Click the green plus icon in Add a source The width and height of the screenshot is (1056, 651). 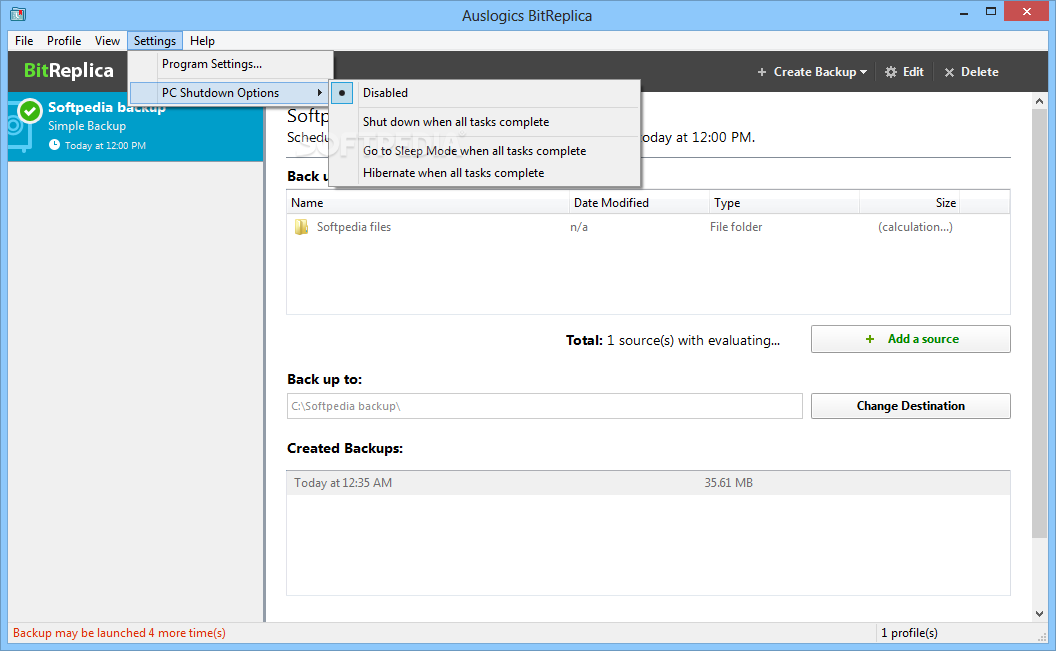tap(869, 339)
